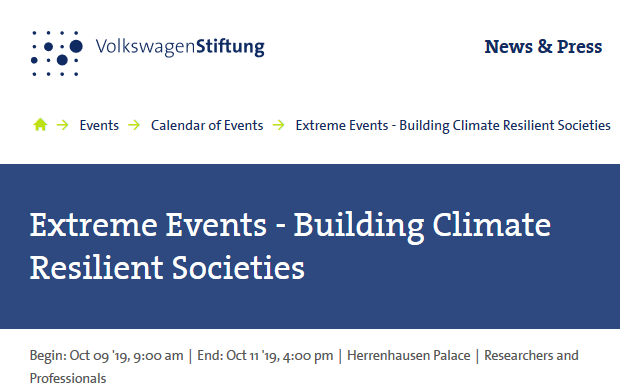
Task: Click the Extreme Events page heading
Action: point(290,246)
